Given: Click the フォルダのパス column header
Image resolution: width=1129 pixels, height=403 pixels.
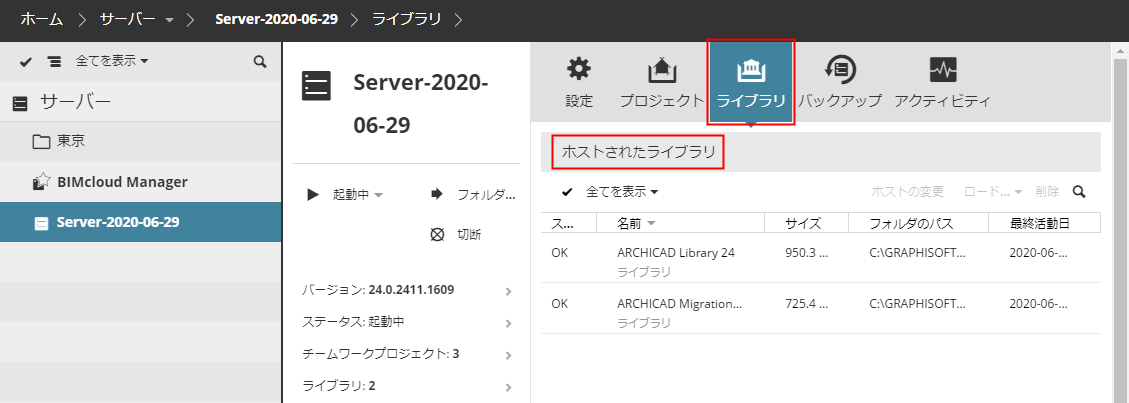Looking at the screenshot, I should [918, 223].
